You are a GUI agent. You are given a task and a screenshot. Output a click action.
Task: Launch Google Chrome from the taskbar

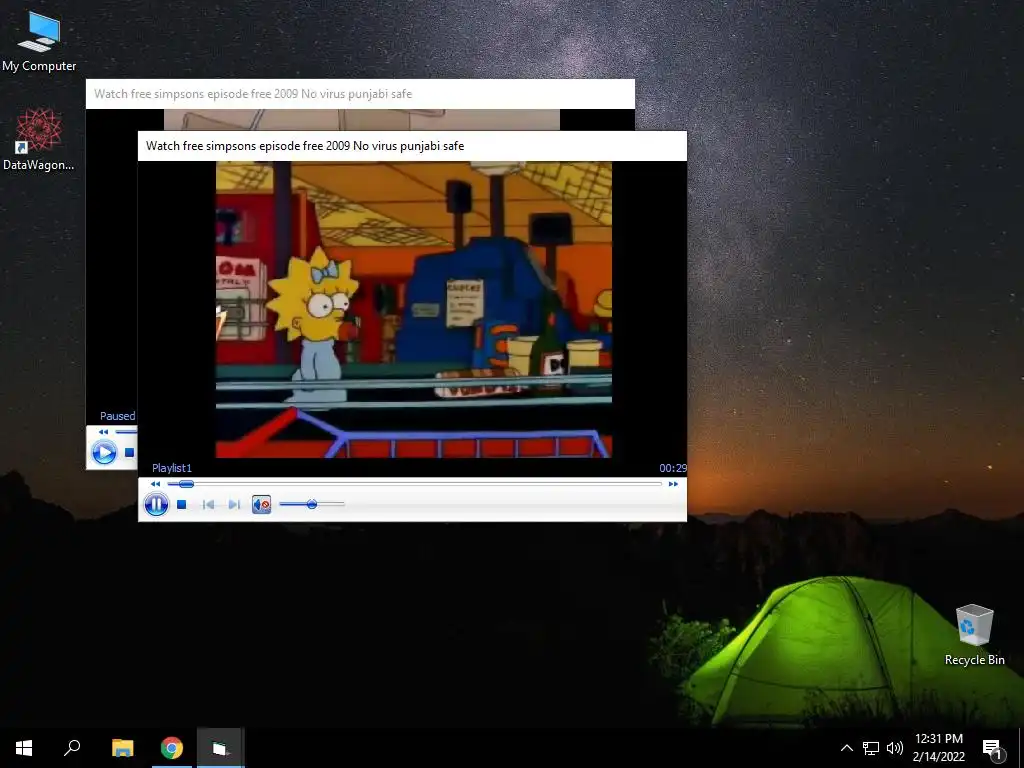(x=172, y=748)
